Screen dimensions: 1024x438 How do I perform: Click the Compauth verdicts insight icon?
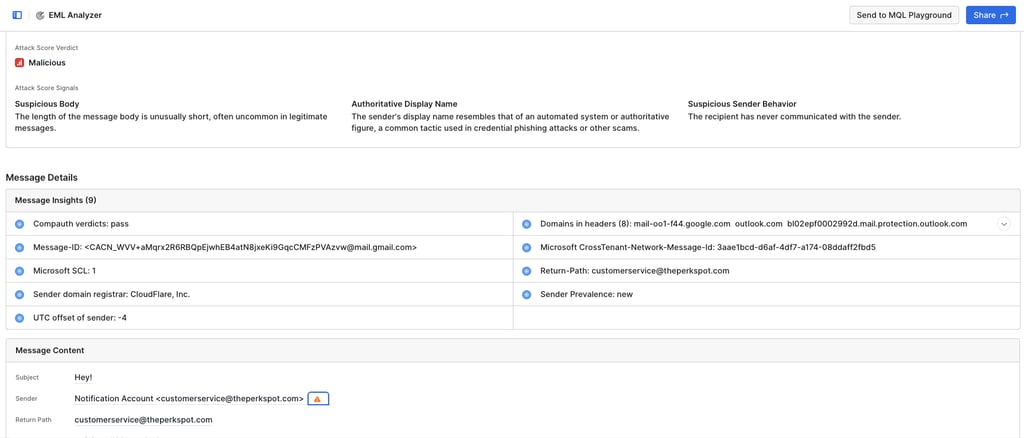pyautogui.click(x=19, y=224)
